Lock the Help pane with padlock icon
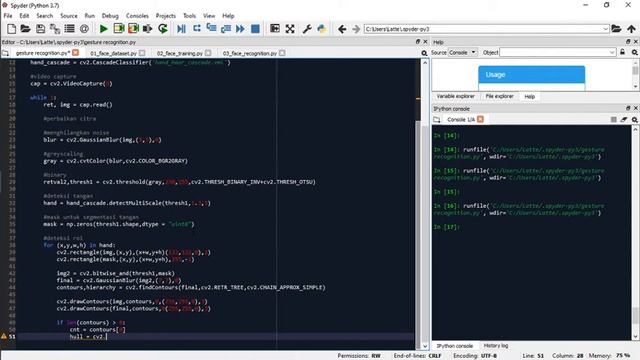Viewport: 640px width, 360px height. coord(622,52)
